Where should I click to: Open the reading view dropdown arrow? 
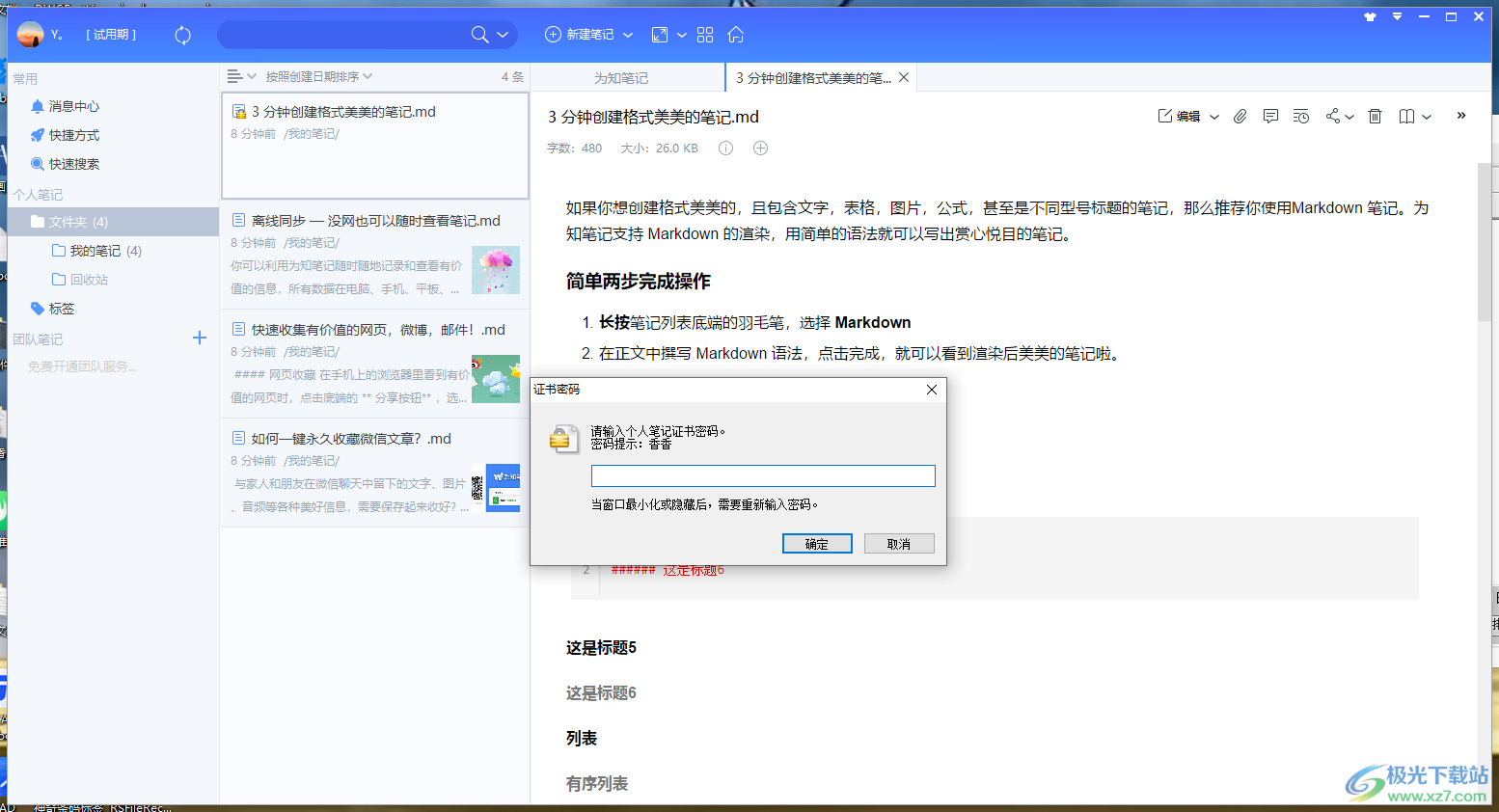point(1427,117)
